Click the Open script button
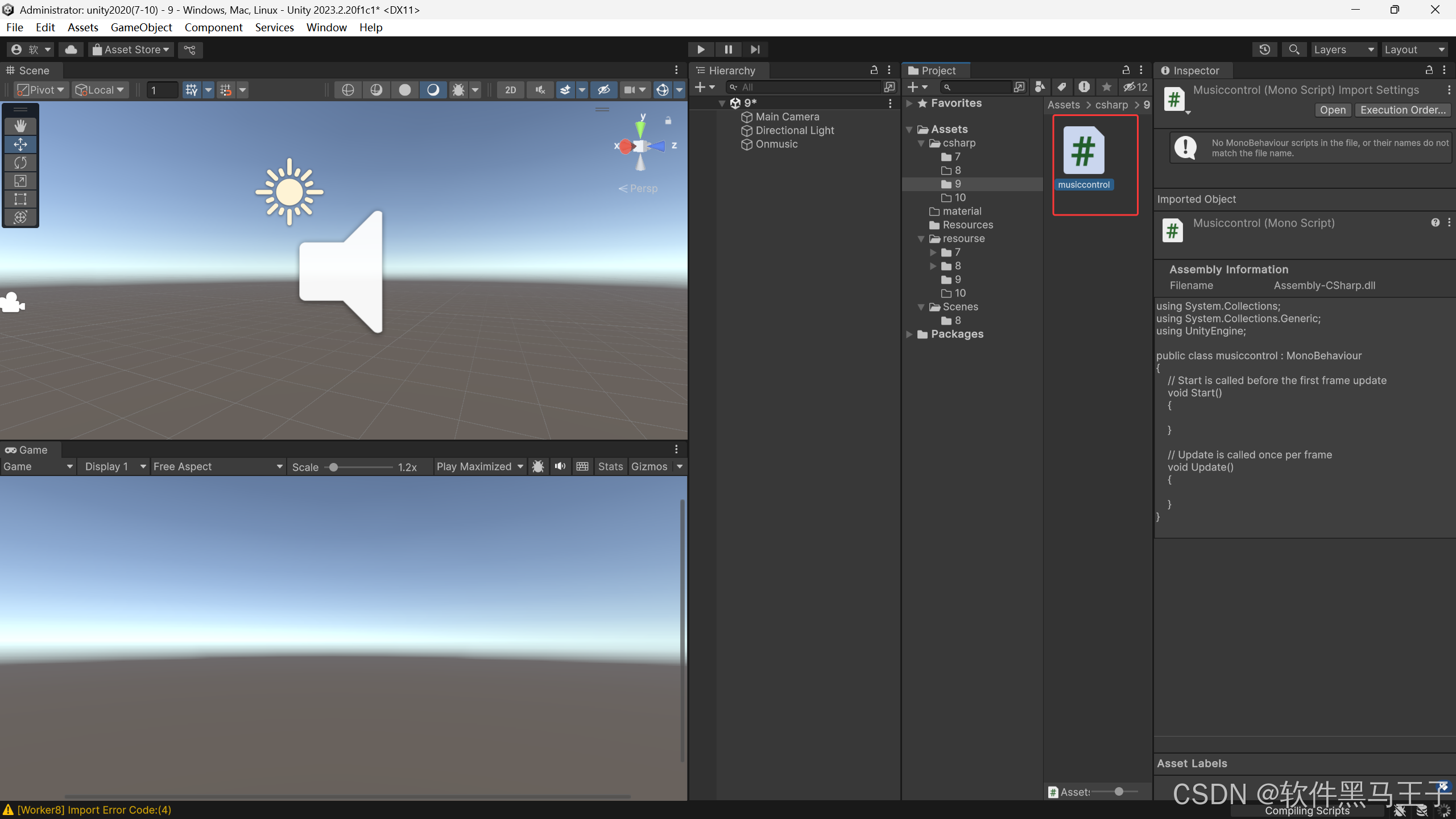This screenshot has width=1456, height=819. 1333,110
